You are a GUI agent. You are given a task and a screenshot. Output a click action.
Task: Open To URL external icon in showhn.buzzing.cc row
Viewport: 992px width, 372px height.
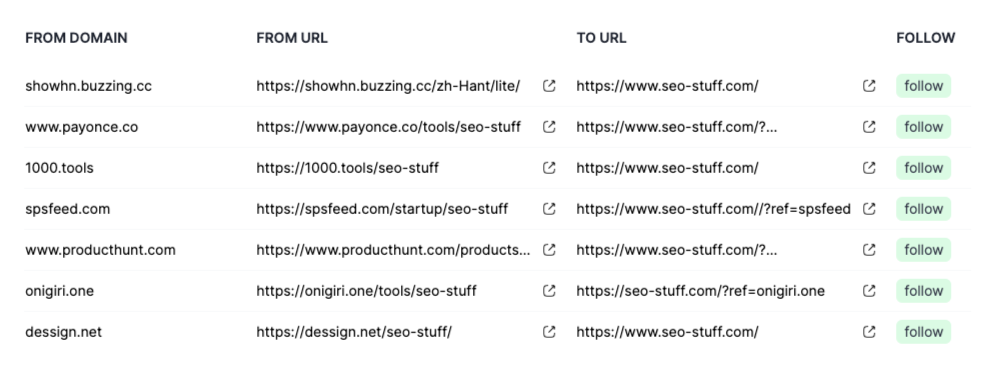point(869,85)
